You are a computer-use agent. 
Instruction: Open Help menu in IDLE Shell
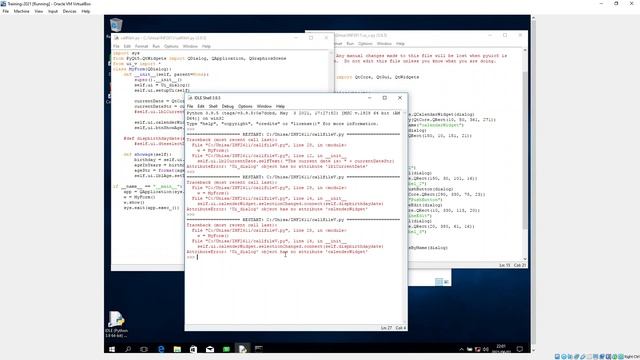(280, 106)
